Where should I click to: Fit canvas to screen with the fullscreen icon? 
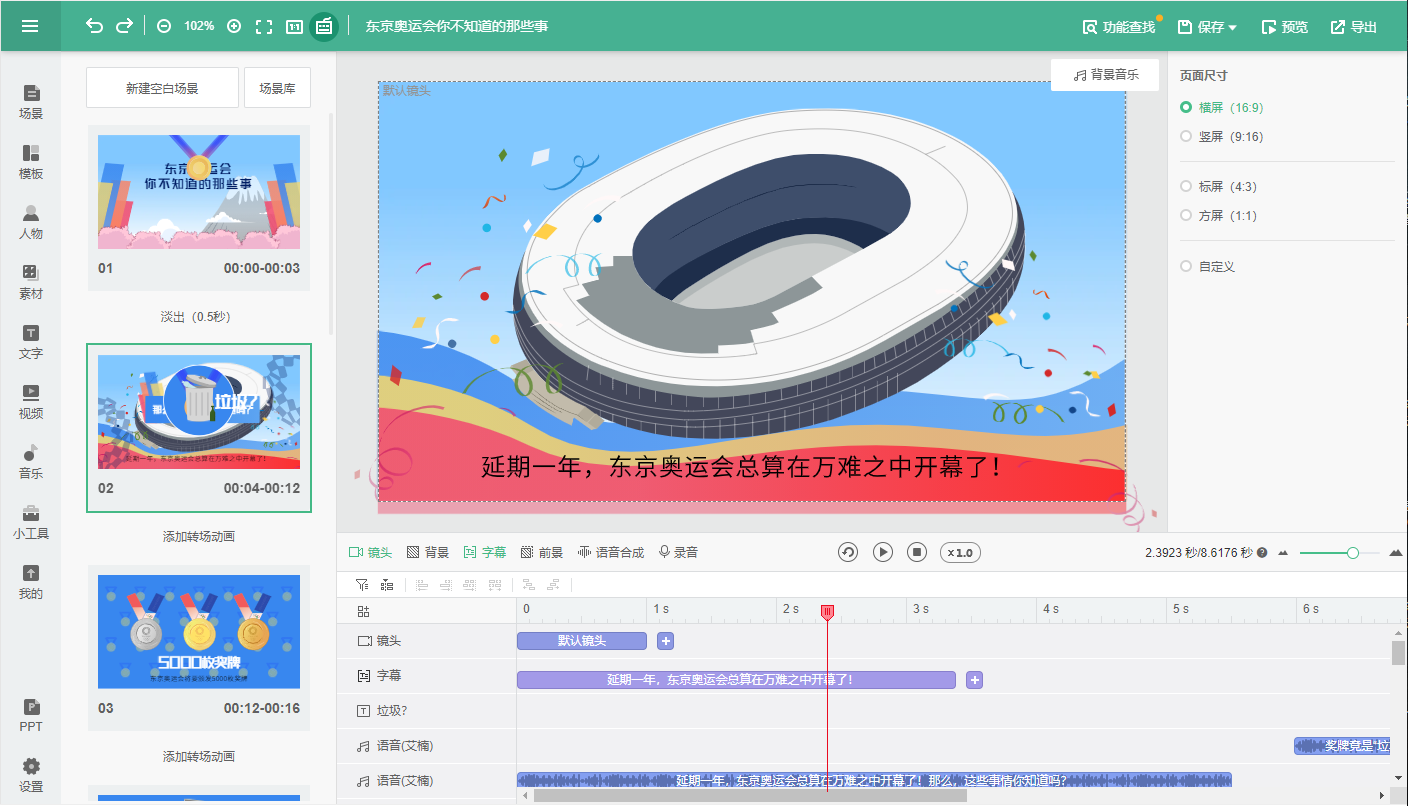click(x=264, y=26)
